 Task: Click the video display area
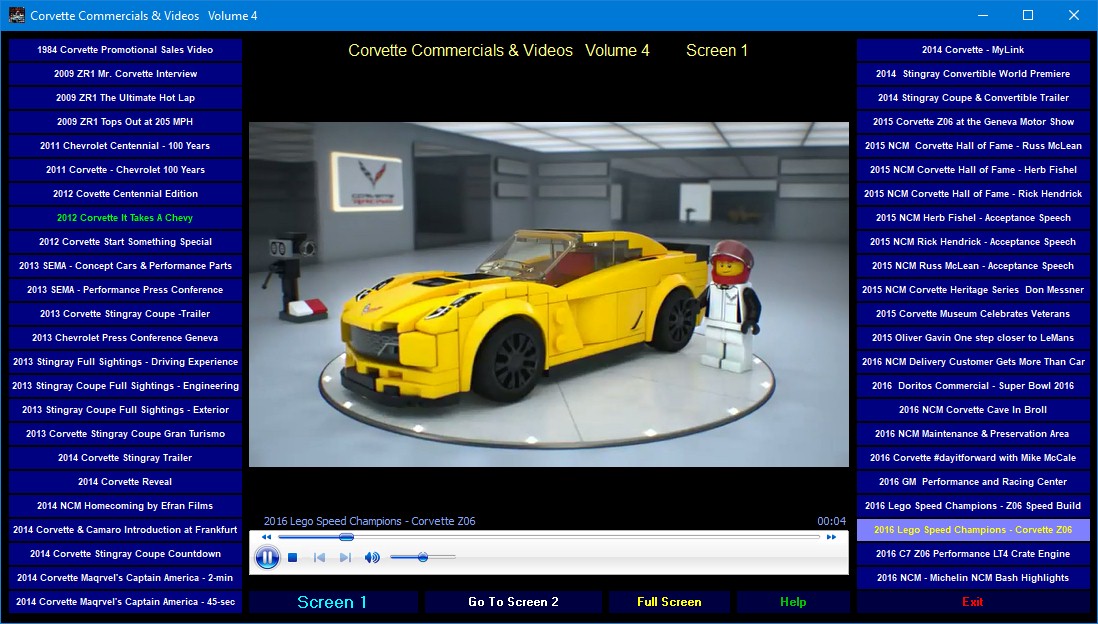click(549, 294)
